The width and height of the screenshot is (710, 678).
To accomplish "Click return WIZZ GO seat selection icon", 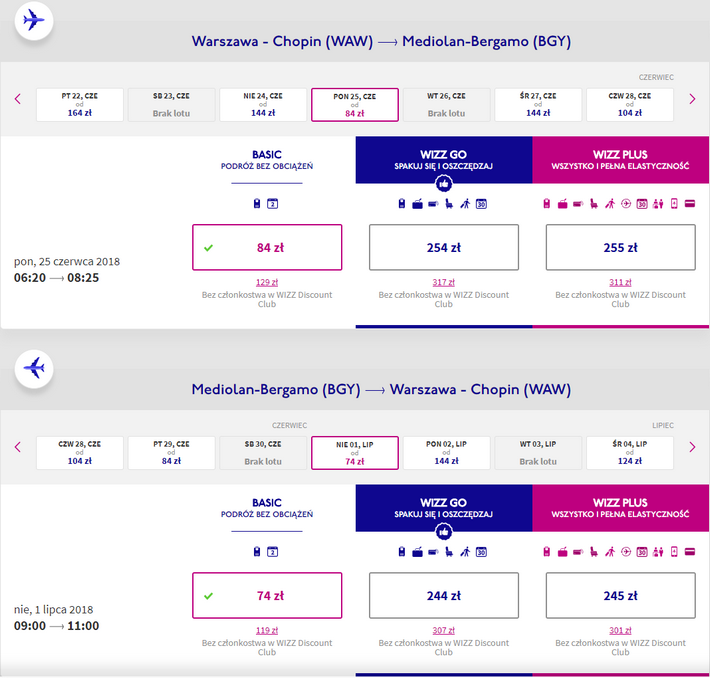I will point(449,552).
